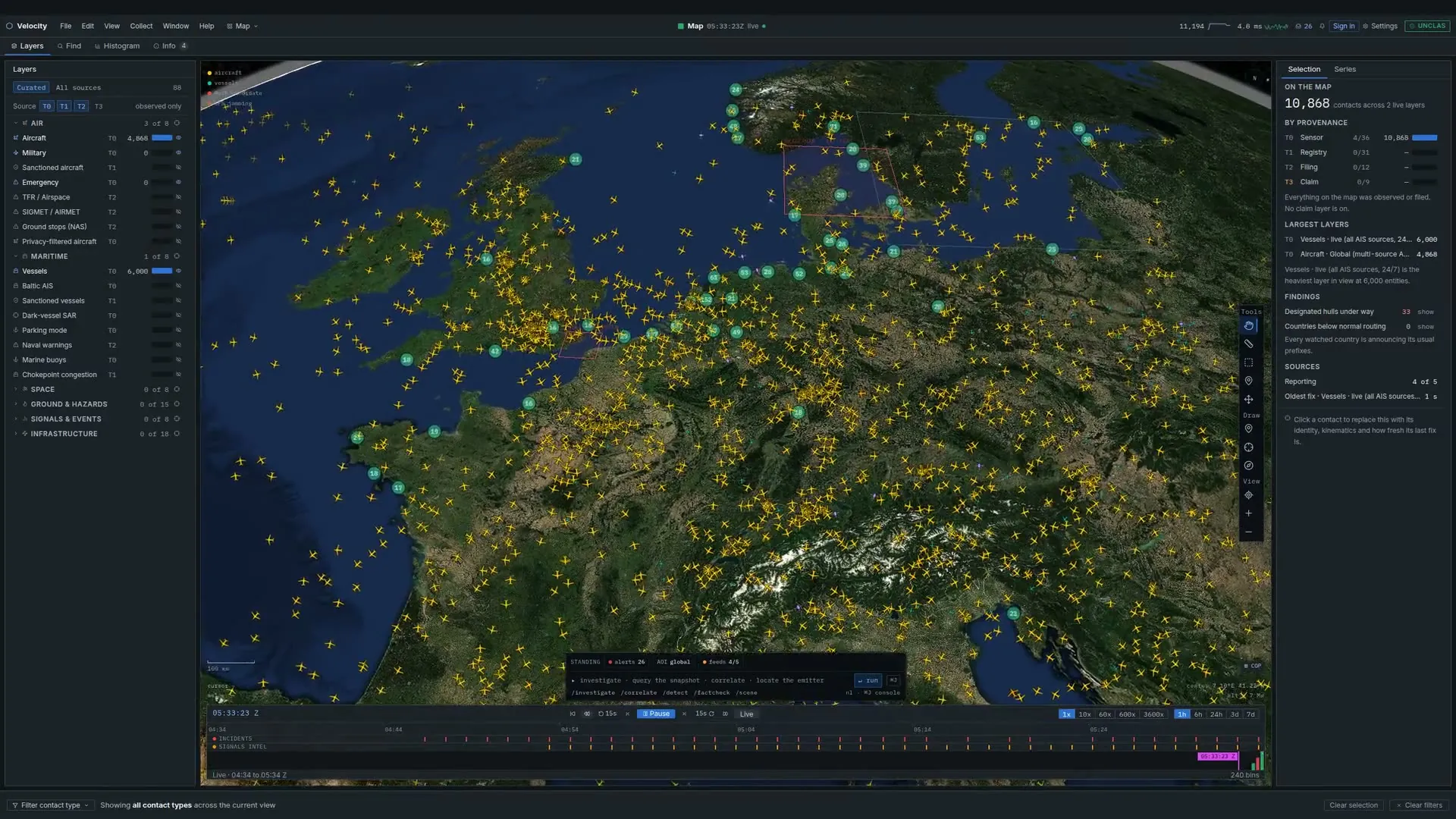1456x819 pixels.
Task: Click the Sign in button
Action: tap(1343, 26)
